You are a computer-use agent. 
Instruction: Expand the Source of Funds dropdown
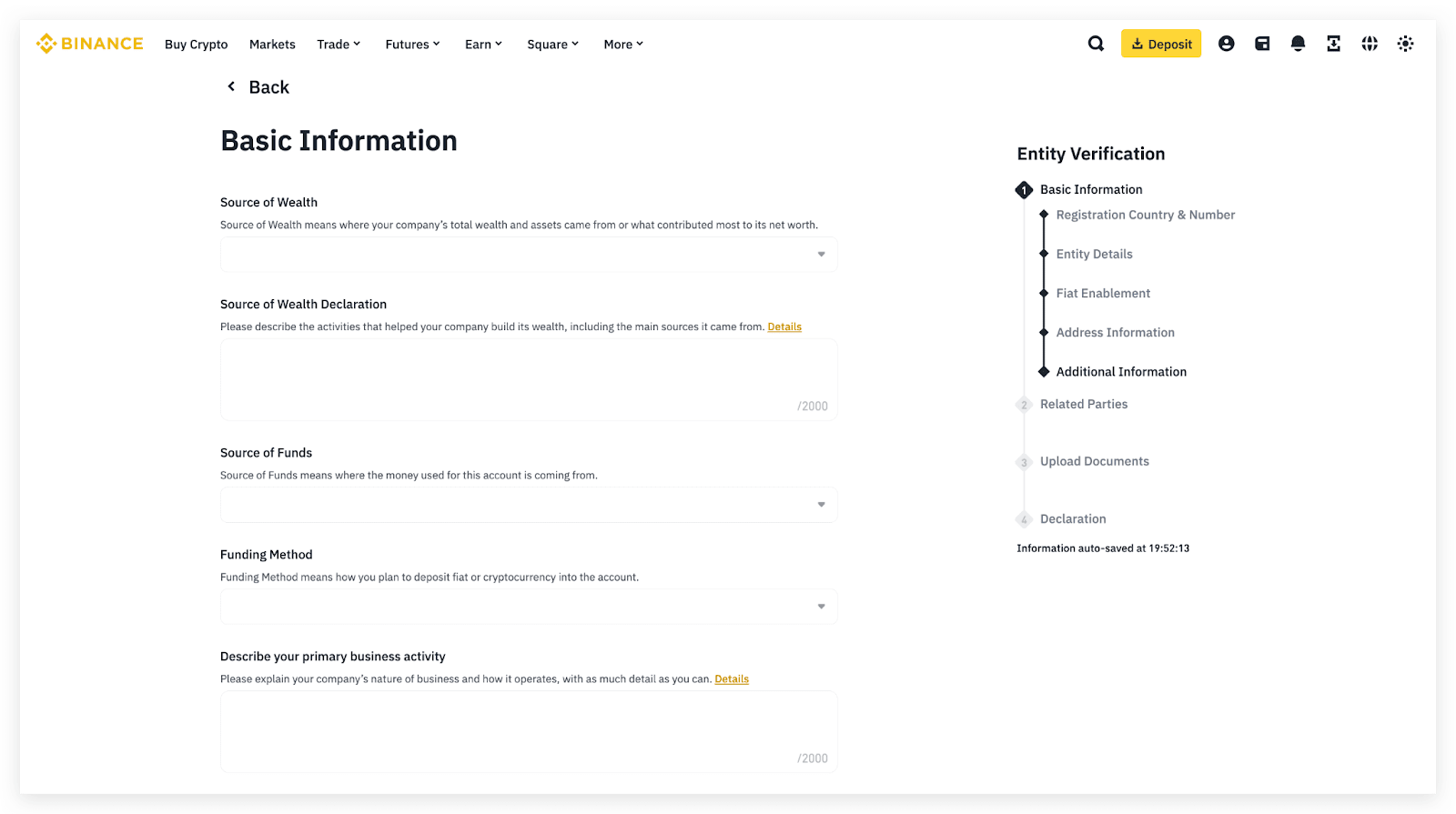tap(528, 505)
